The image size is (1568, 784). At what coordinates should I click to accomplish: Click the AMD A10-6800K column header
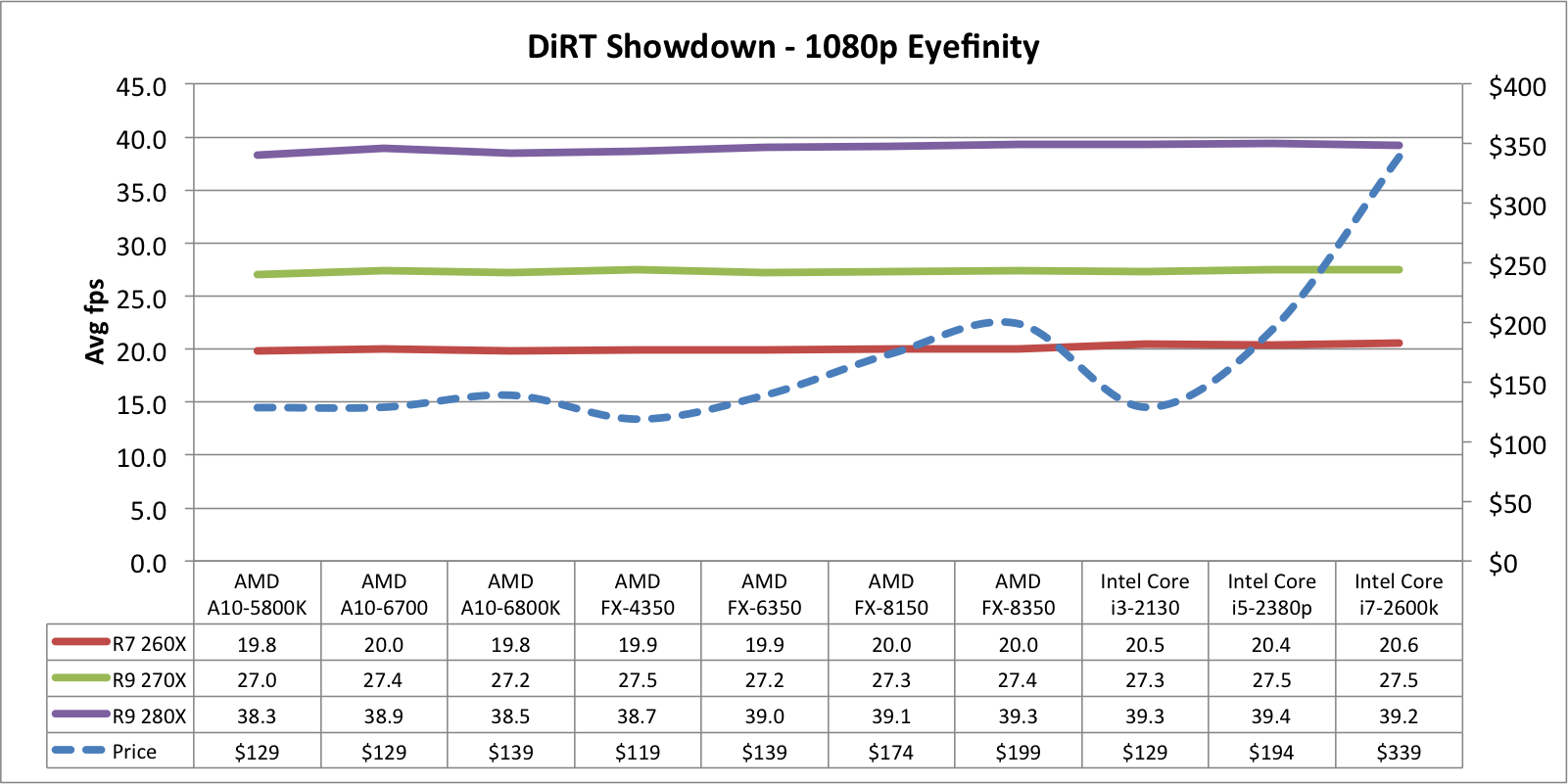pyautogui.click(x=510, y=594)
